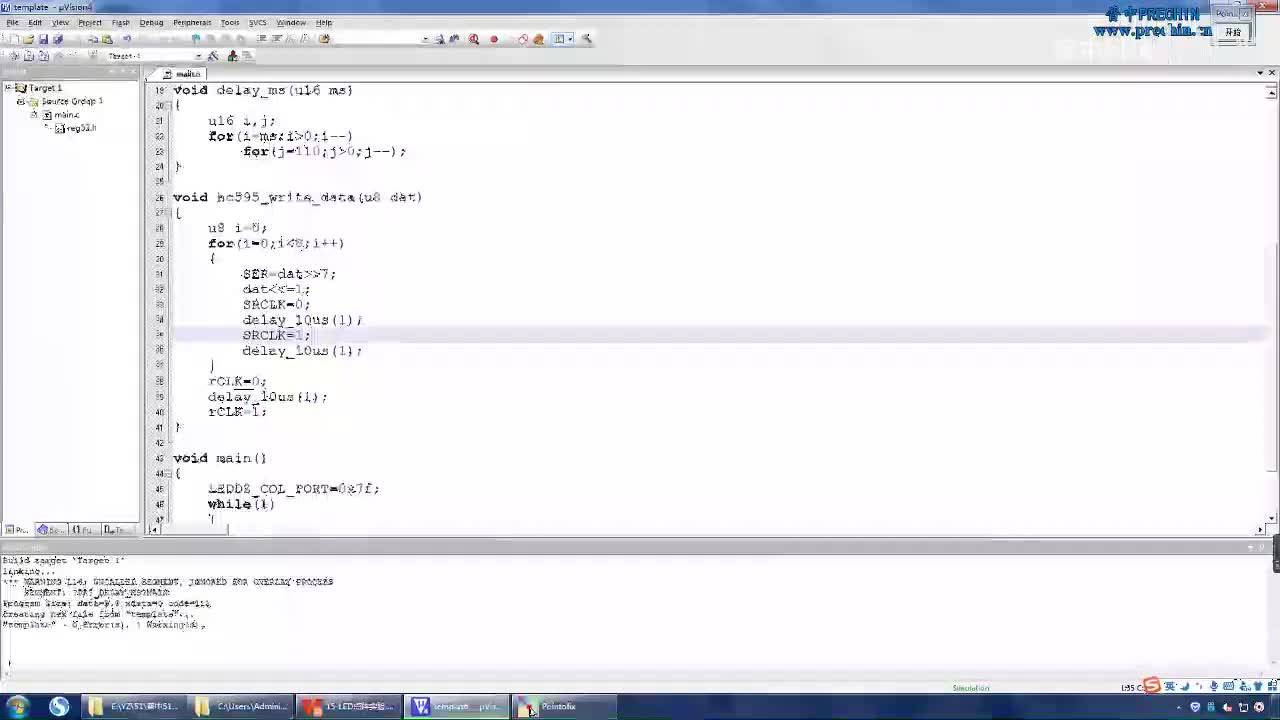
Task: Click the Paste toolbar icon
Action: coord(107,39)
